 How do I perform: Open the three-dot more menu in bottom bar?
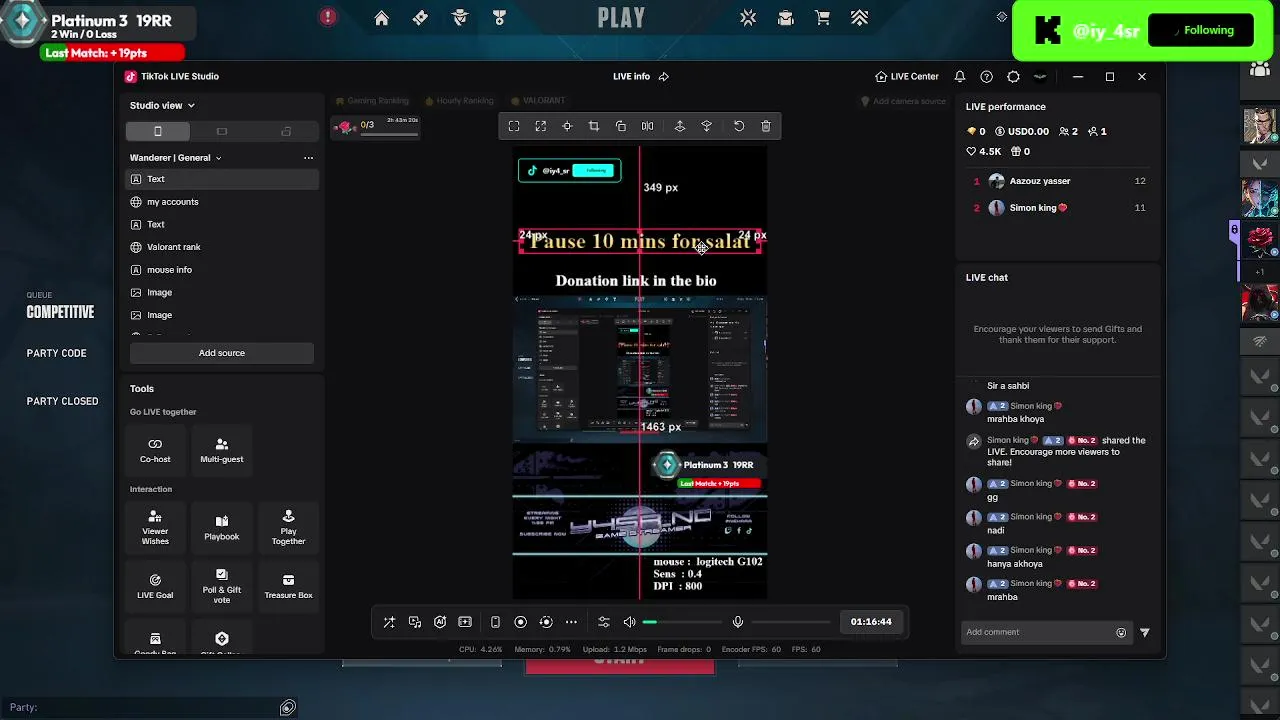(x=571, y=622)
